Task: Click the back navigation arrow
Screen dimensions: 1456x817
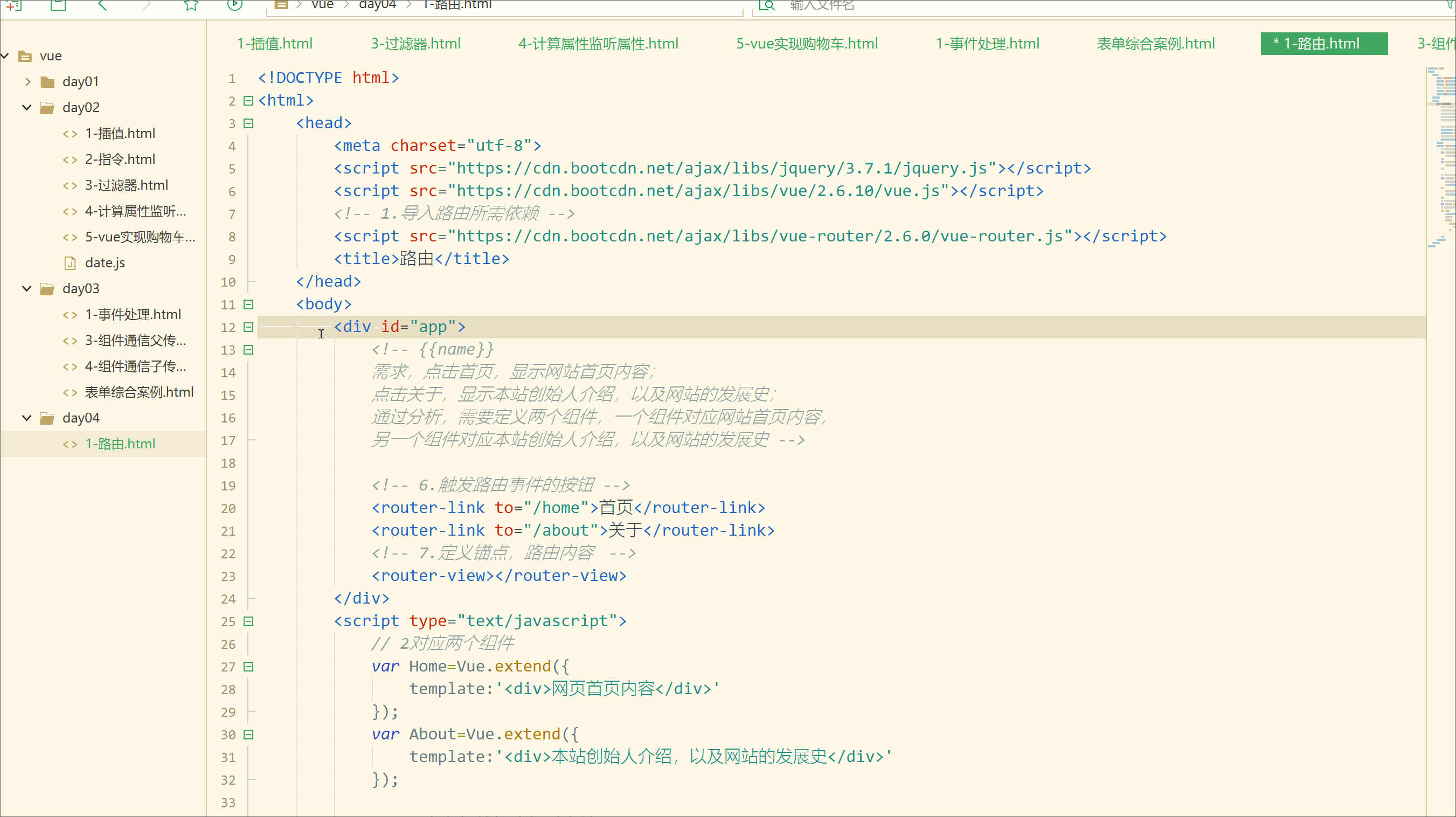Action: pyautogui.click(x=102, y=5)
